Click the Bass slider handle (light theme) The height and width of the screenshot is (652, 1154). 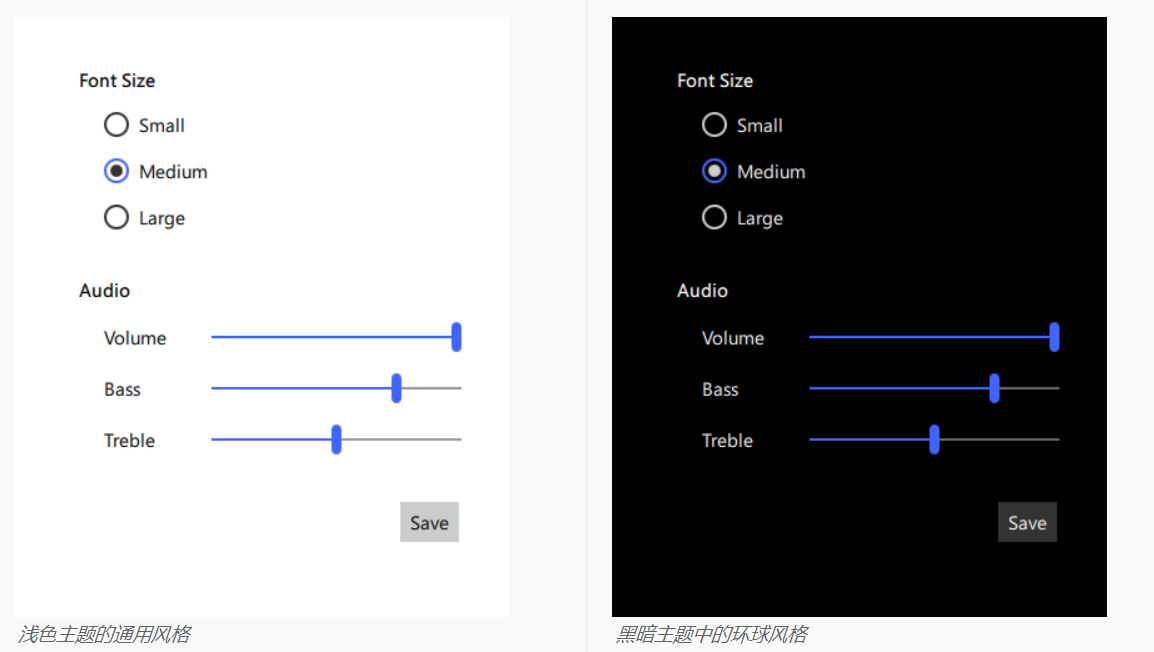[x=396, y=388]
